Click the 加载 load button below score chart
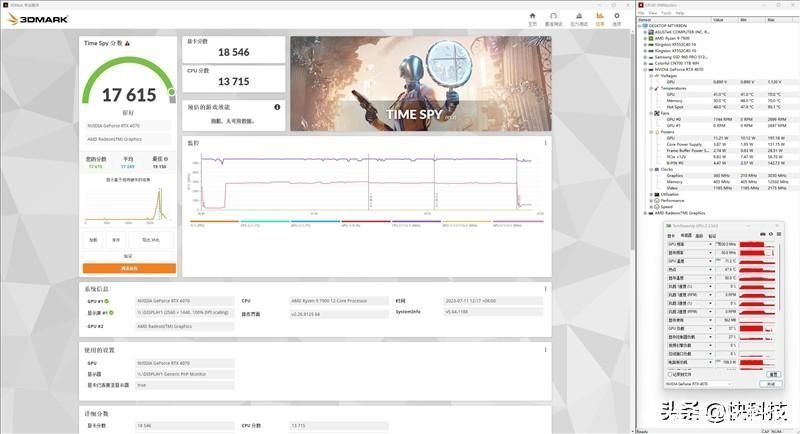 pos(93,240)
